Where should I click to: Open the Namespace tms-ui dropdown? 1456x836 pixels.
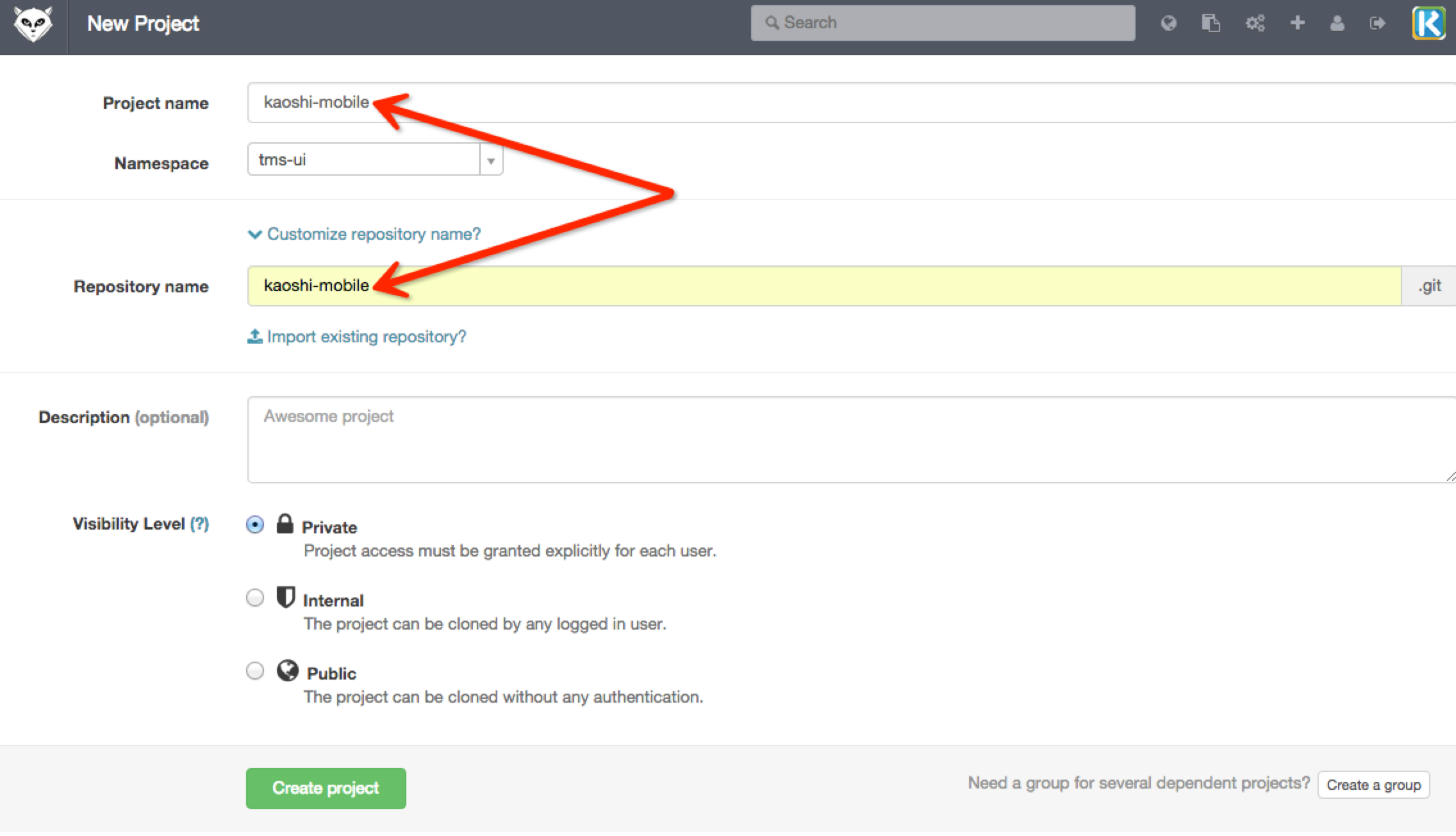click(x=375, y=159)
